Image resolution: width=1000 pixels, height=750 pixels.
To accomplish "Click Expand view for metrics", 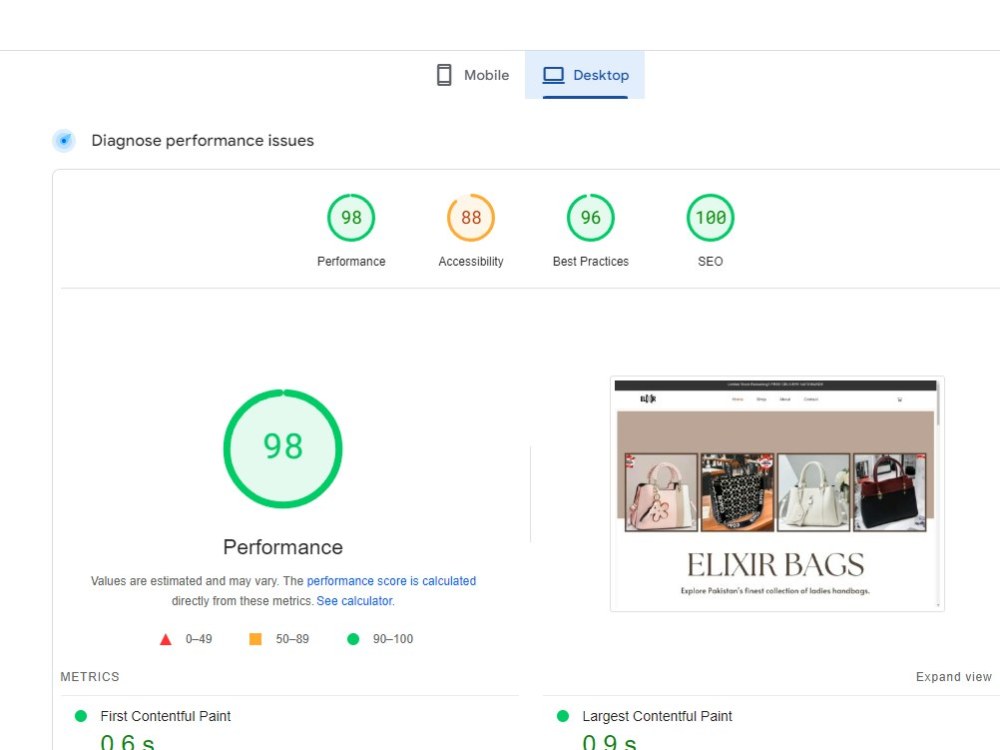I will [953, 677].
